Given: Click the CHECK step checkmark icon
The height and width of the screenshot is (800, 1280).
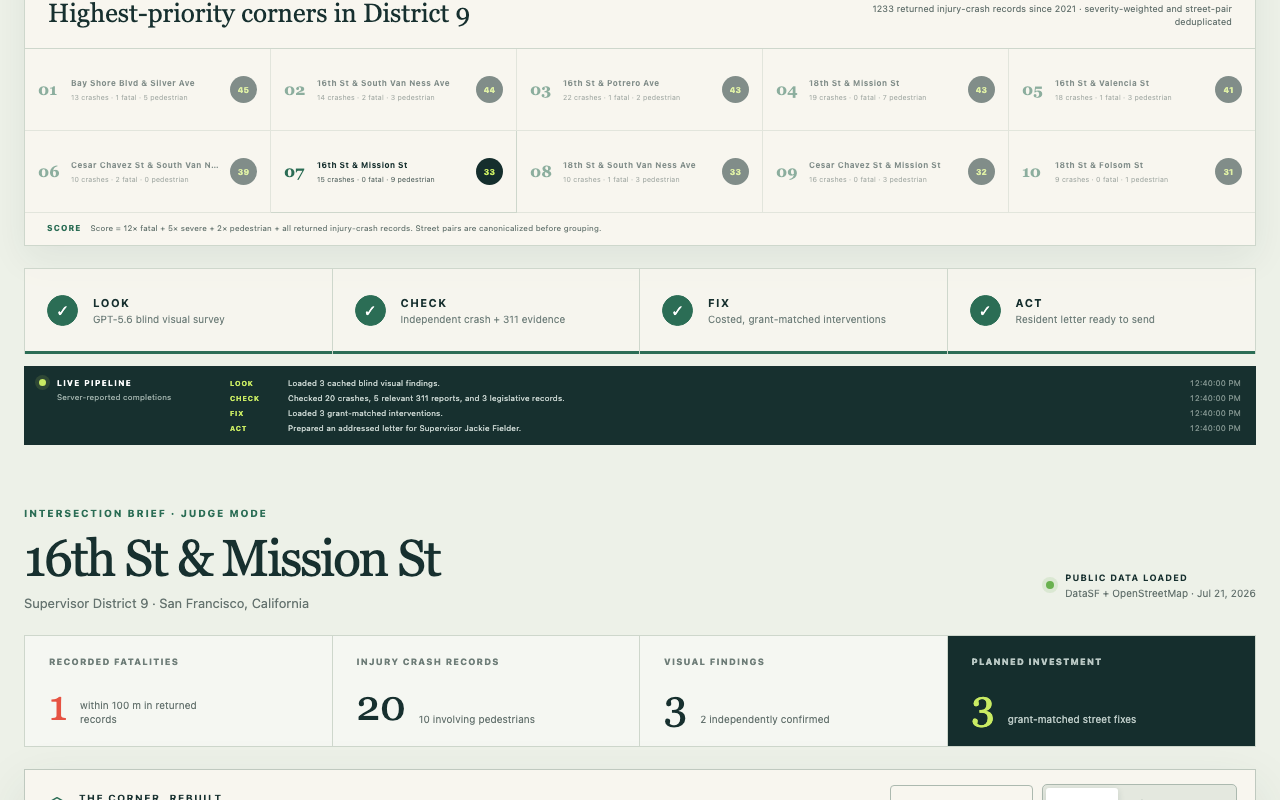Looking at the screenshot, I should [370, 311].
